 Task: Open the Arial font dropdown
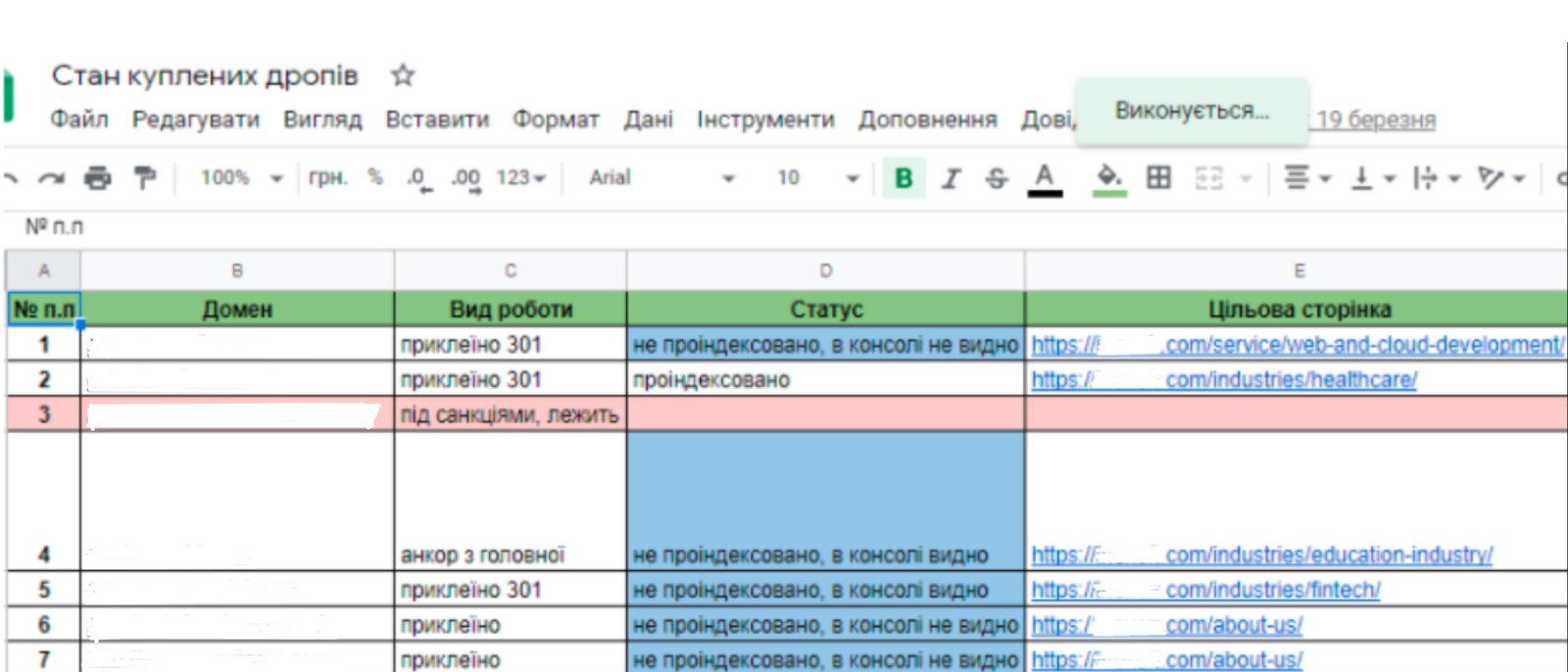[661, 177]
